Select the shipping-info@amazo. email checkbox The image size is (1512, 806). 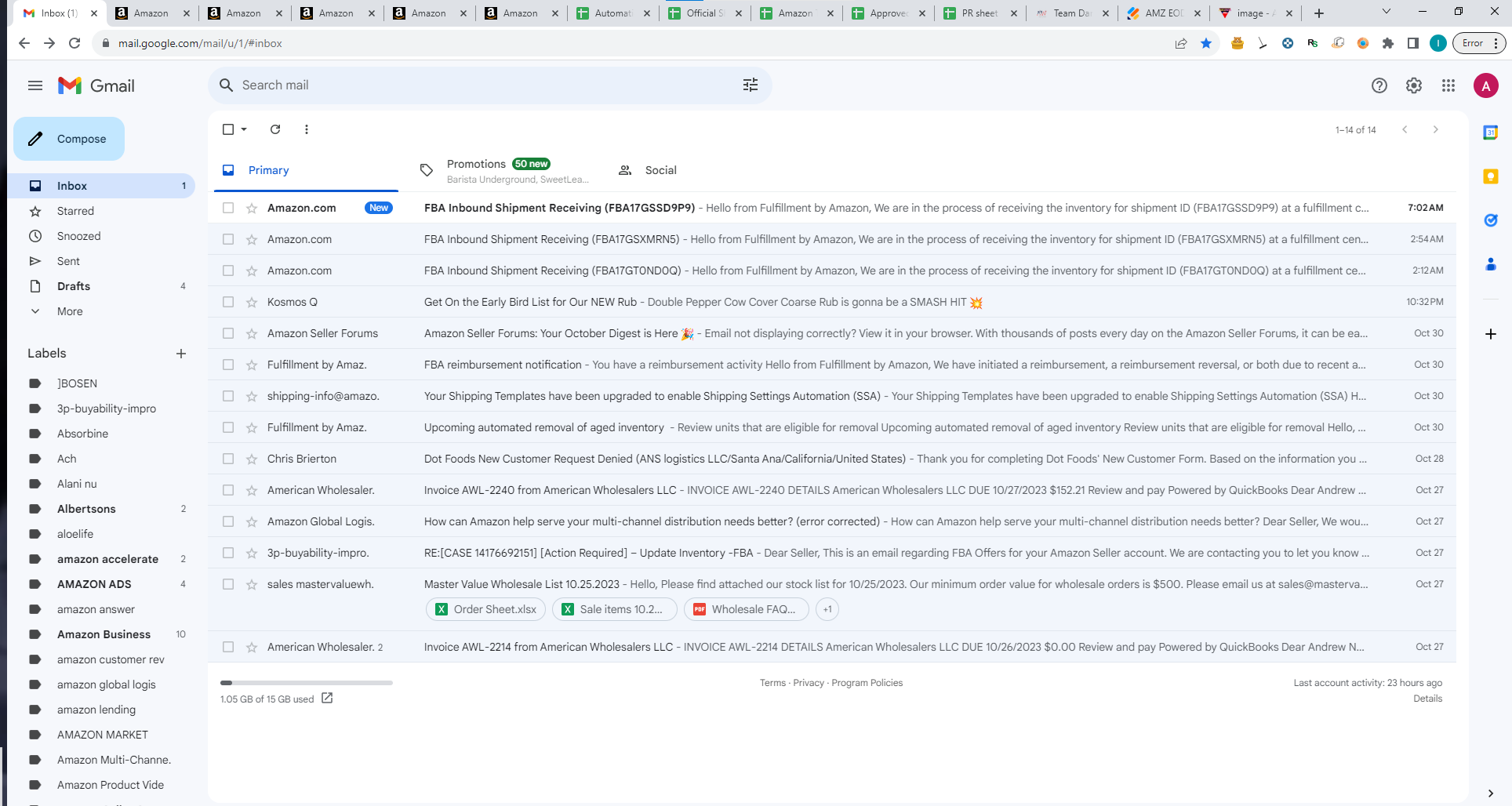coord(228,396)
